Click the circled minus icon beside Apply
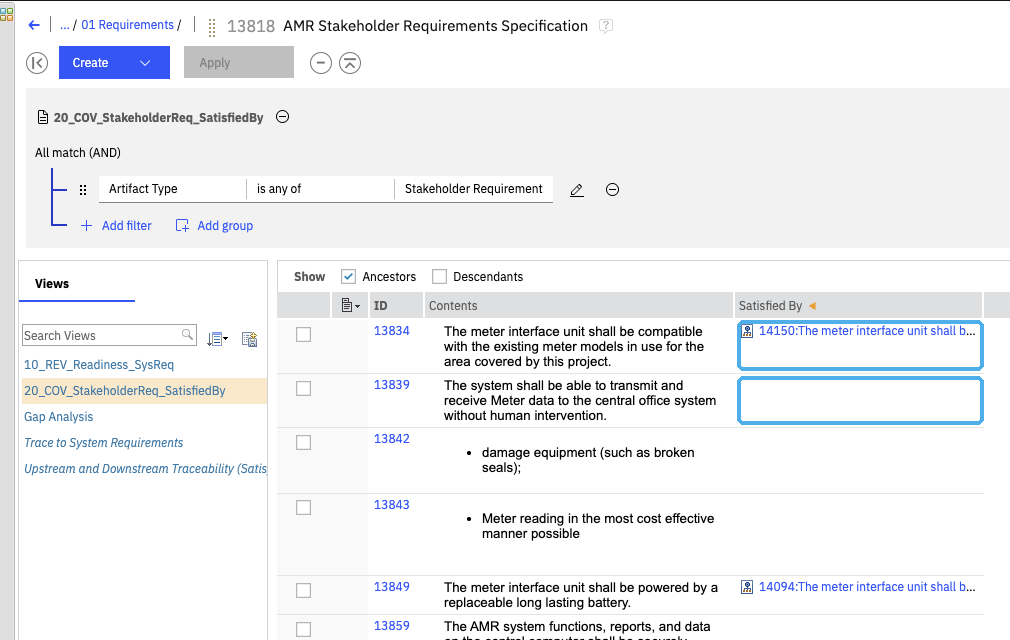1010x640 pixels. point(321,63)
